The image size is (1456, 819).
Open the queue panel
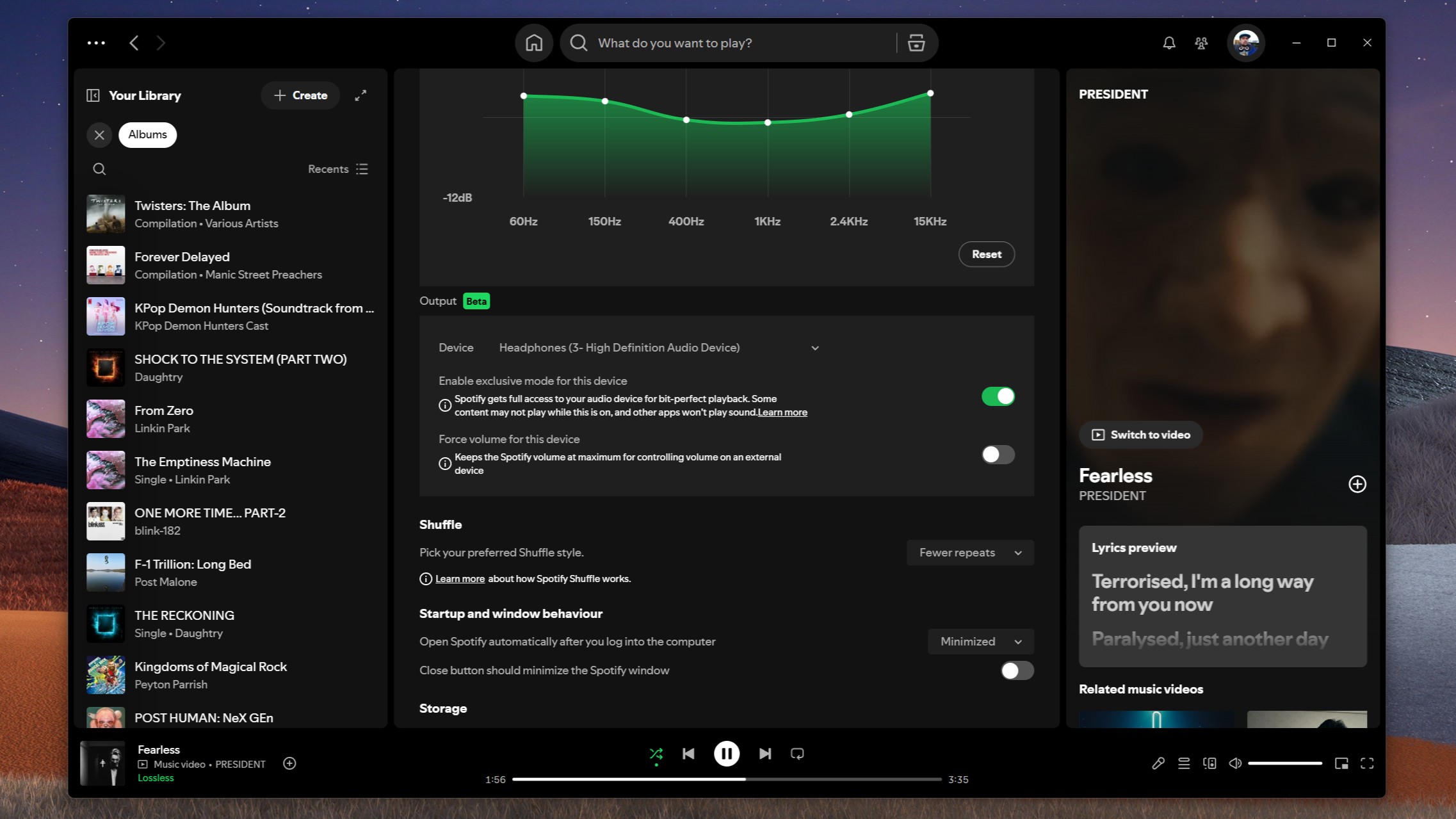(1184, 763)
